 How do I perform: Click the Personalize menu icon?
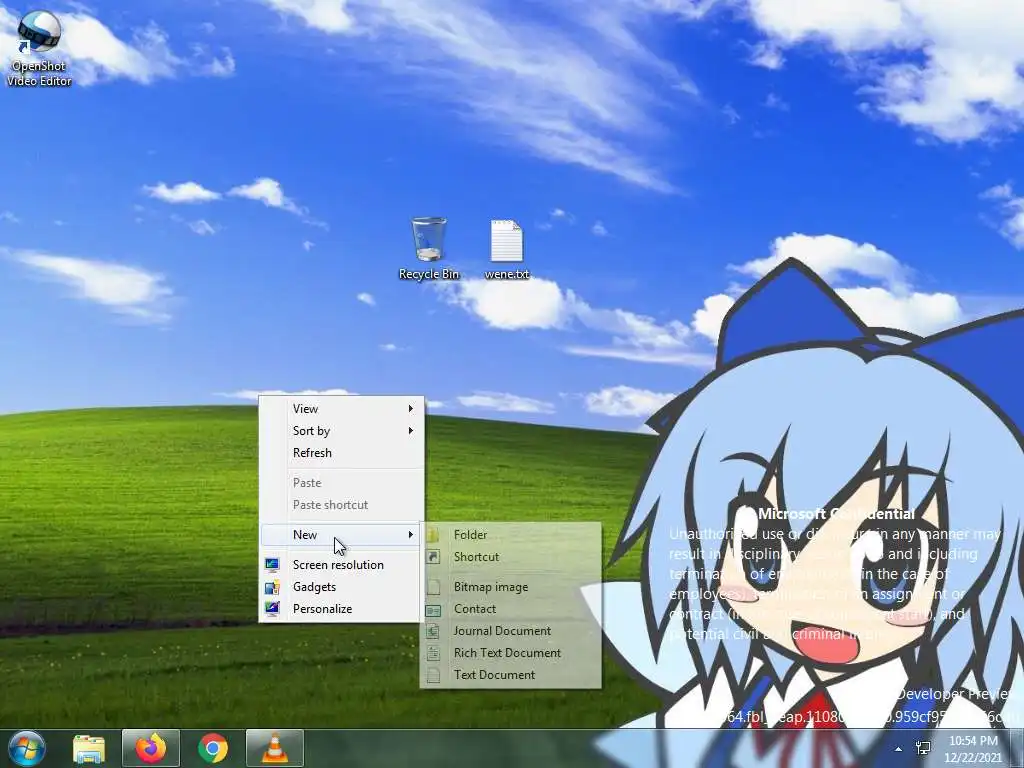(272, 609)
